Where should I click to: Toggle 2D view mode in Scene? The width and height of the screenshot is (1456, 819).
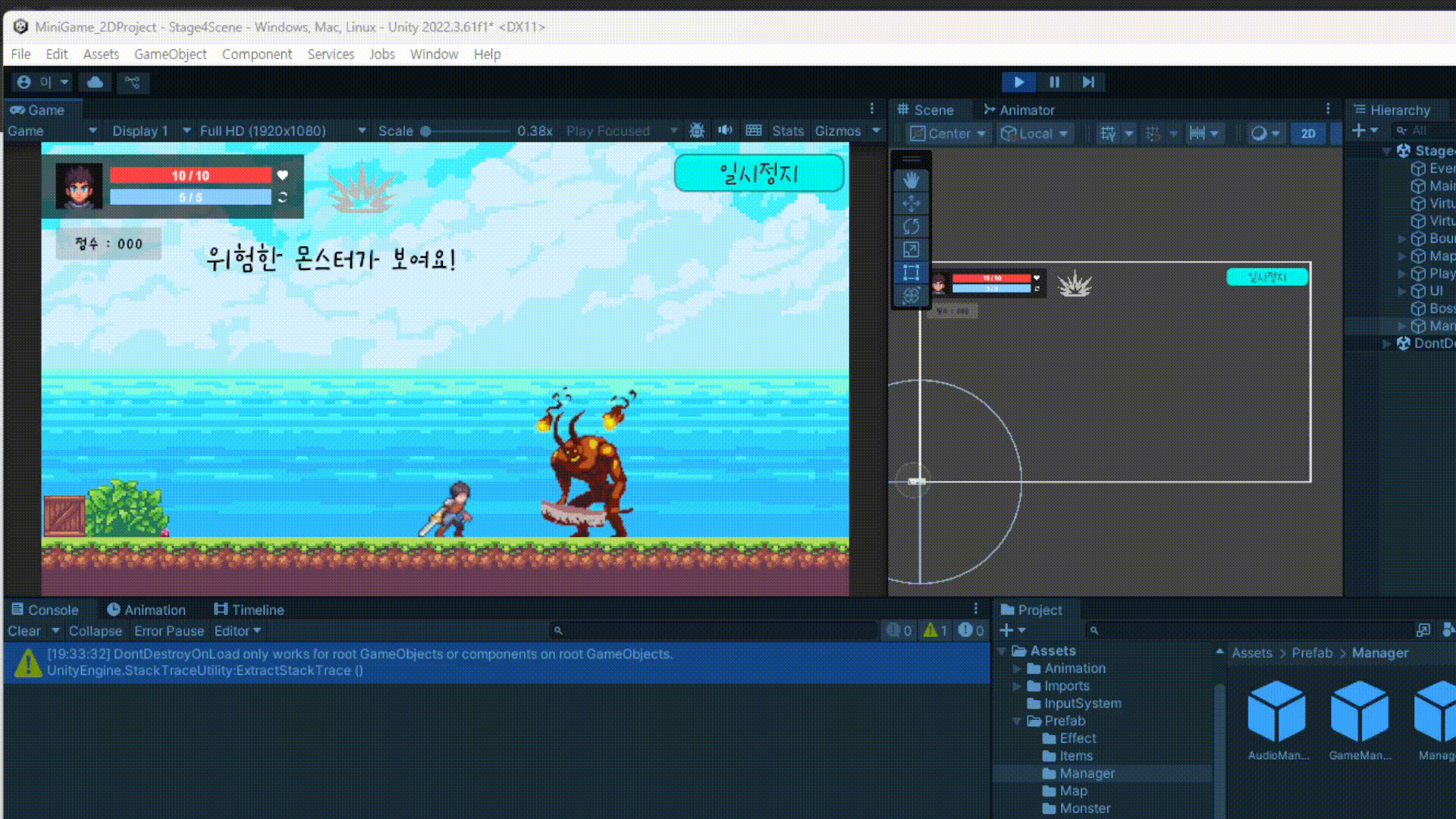click(1308, 133)
